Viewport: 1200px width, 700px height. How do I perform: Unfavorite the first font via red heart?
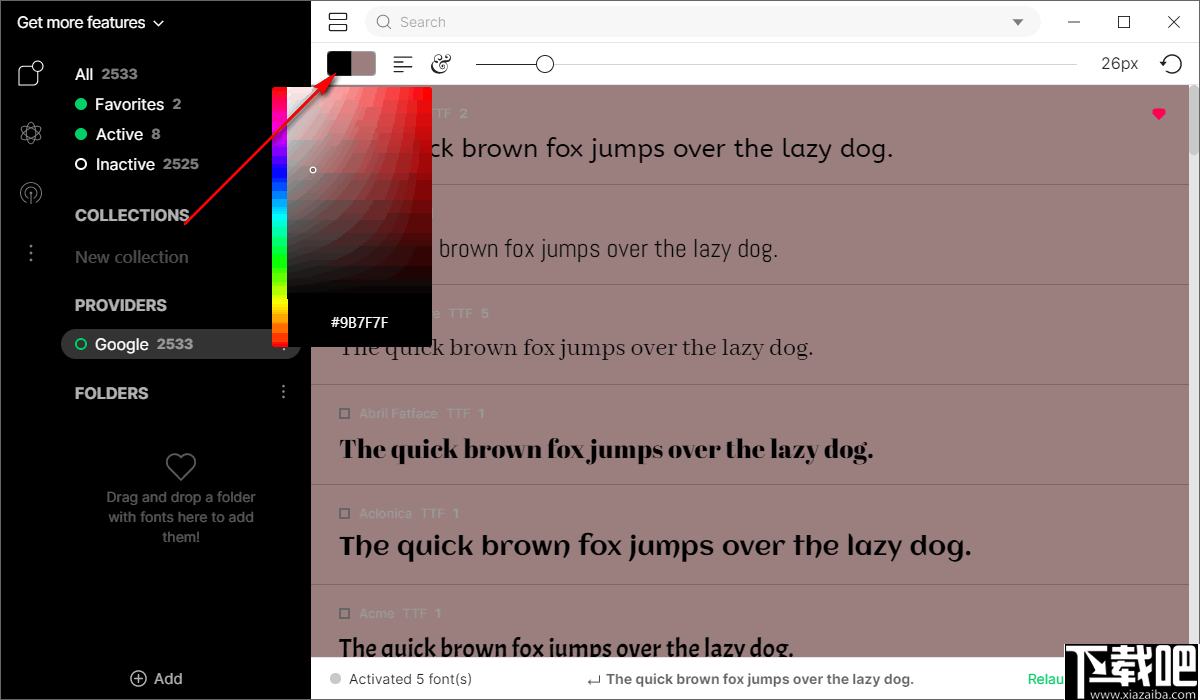point(1159,114)
